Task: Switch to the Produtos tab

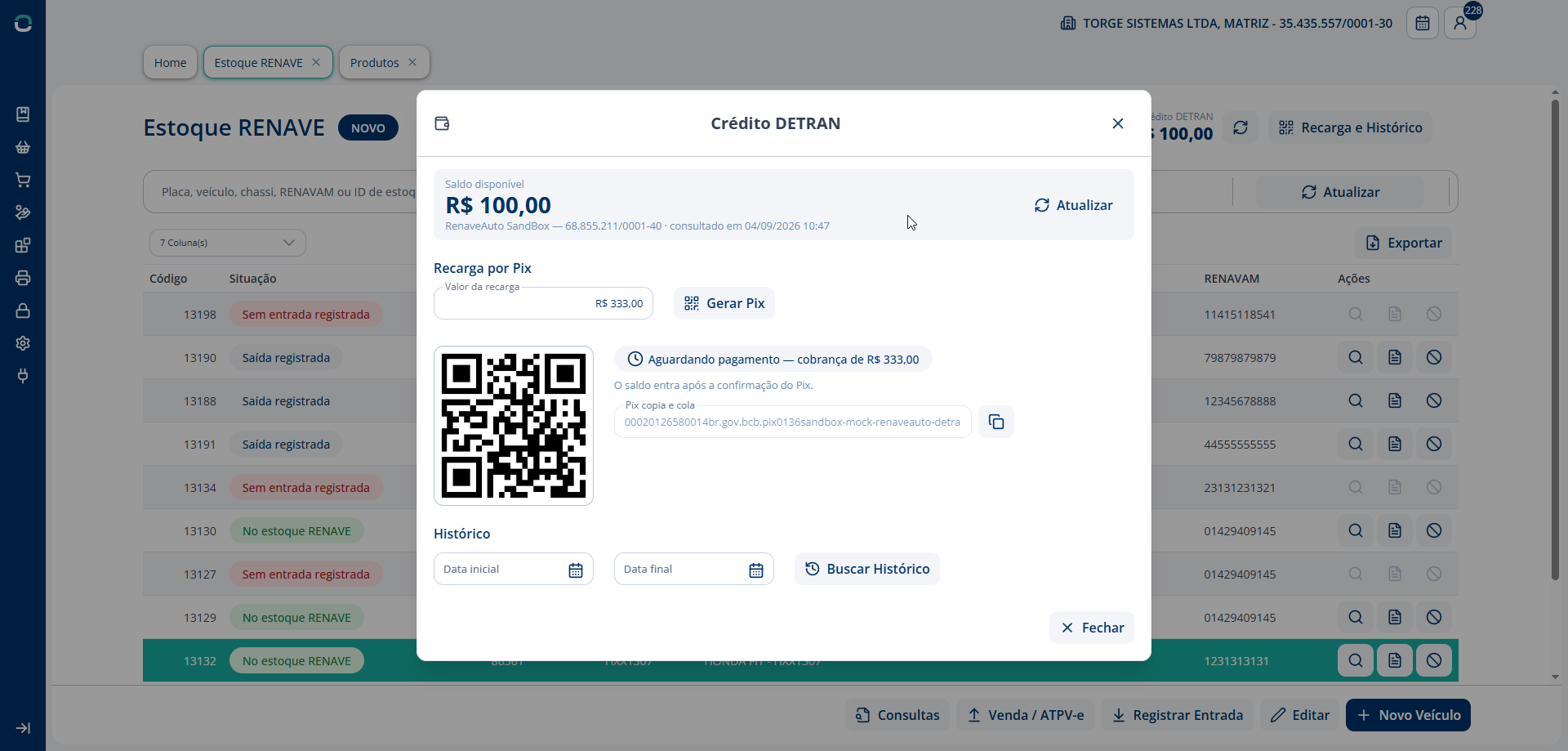Action: [375, 62]
